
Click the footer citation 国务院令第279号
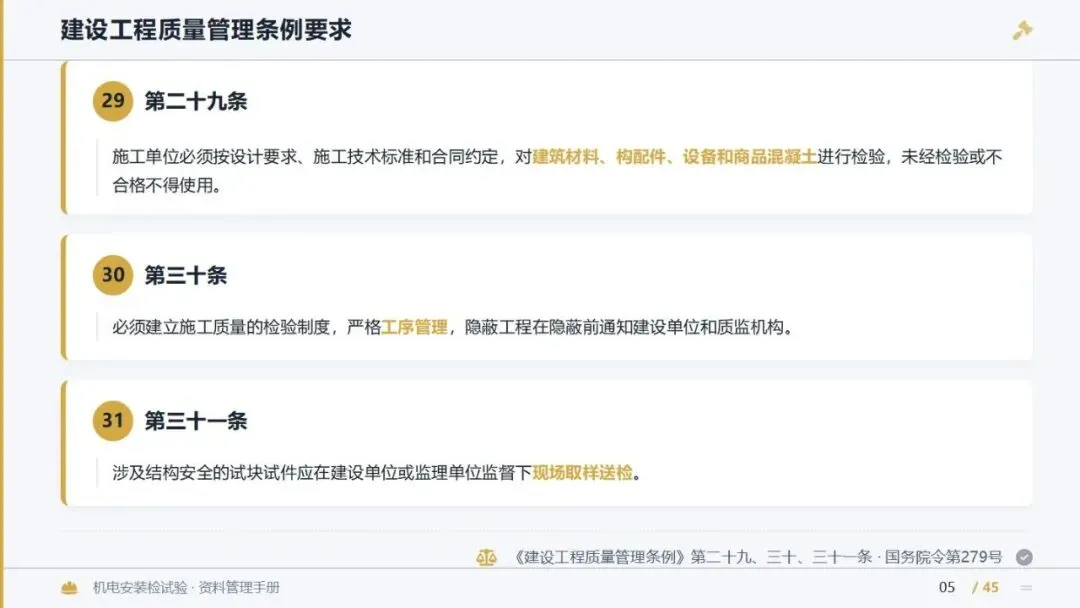pos(944,557)
